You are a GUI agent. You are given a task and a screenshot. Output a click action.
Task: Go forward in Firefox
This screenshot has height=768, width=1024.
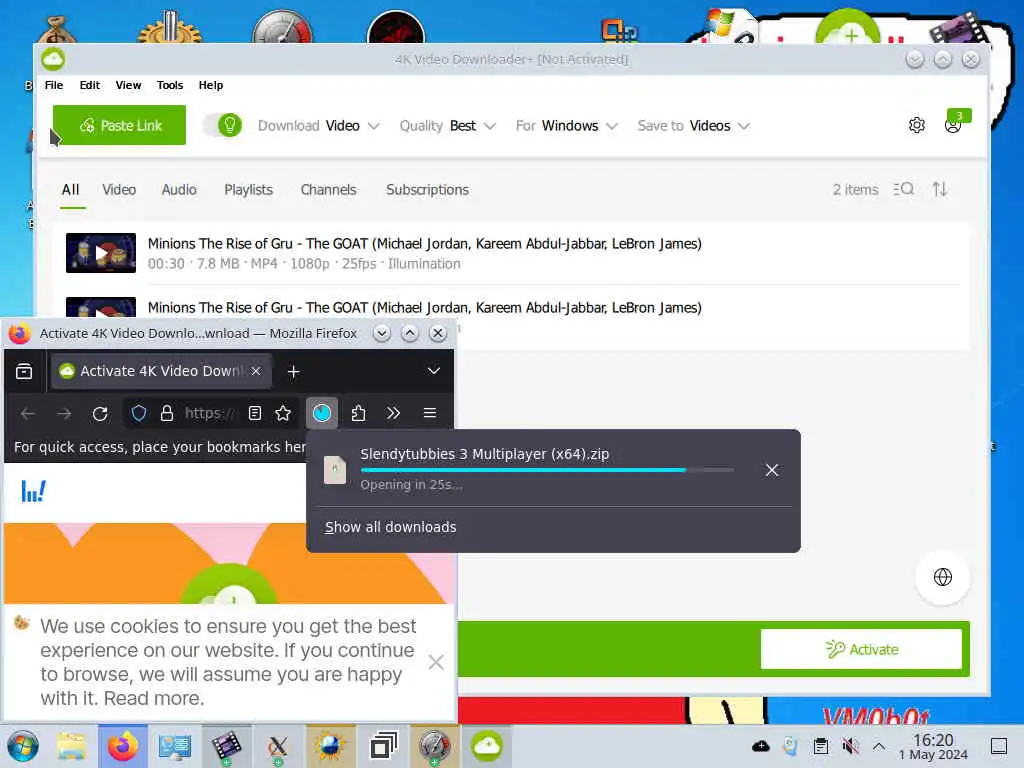64,413
